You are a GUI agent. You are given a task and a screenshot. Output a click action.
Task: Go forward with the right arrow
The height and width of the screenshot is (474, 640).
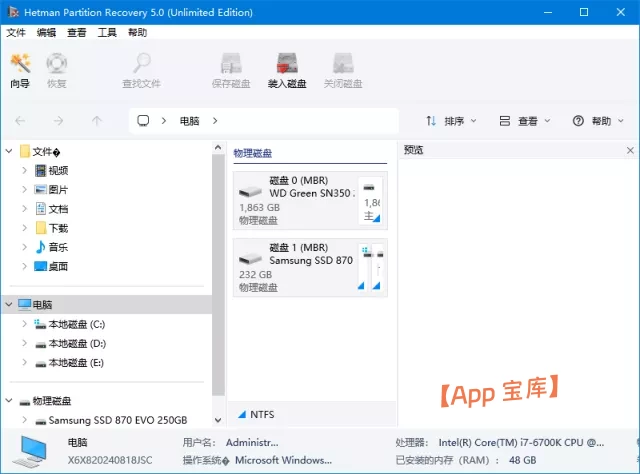[x=58, y=121]
